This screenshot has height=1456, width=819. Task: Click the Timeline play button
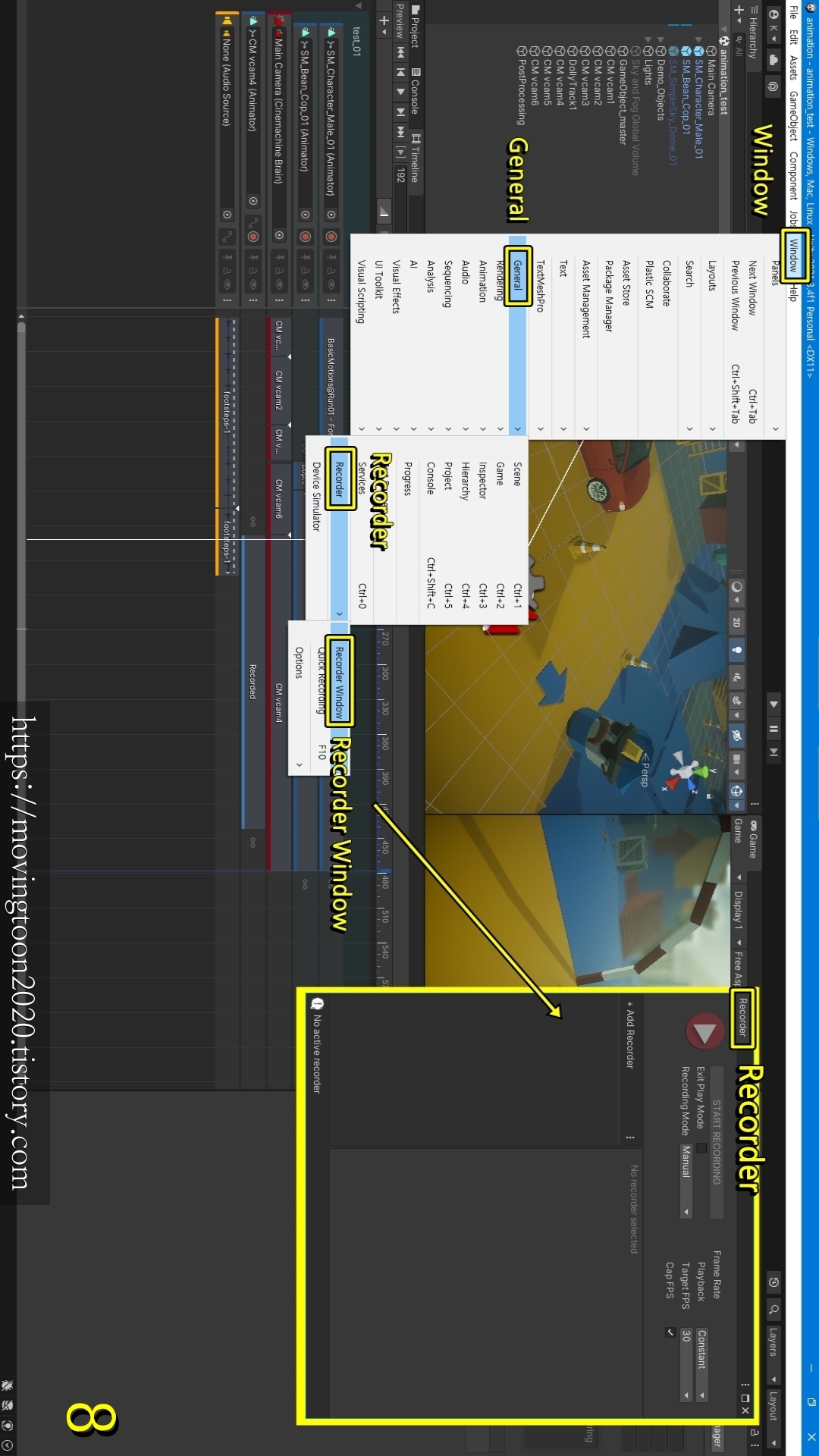coord(400,91)
